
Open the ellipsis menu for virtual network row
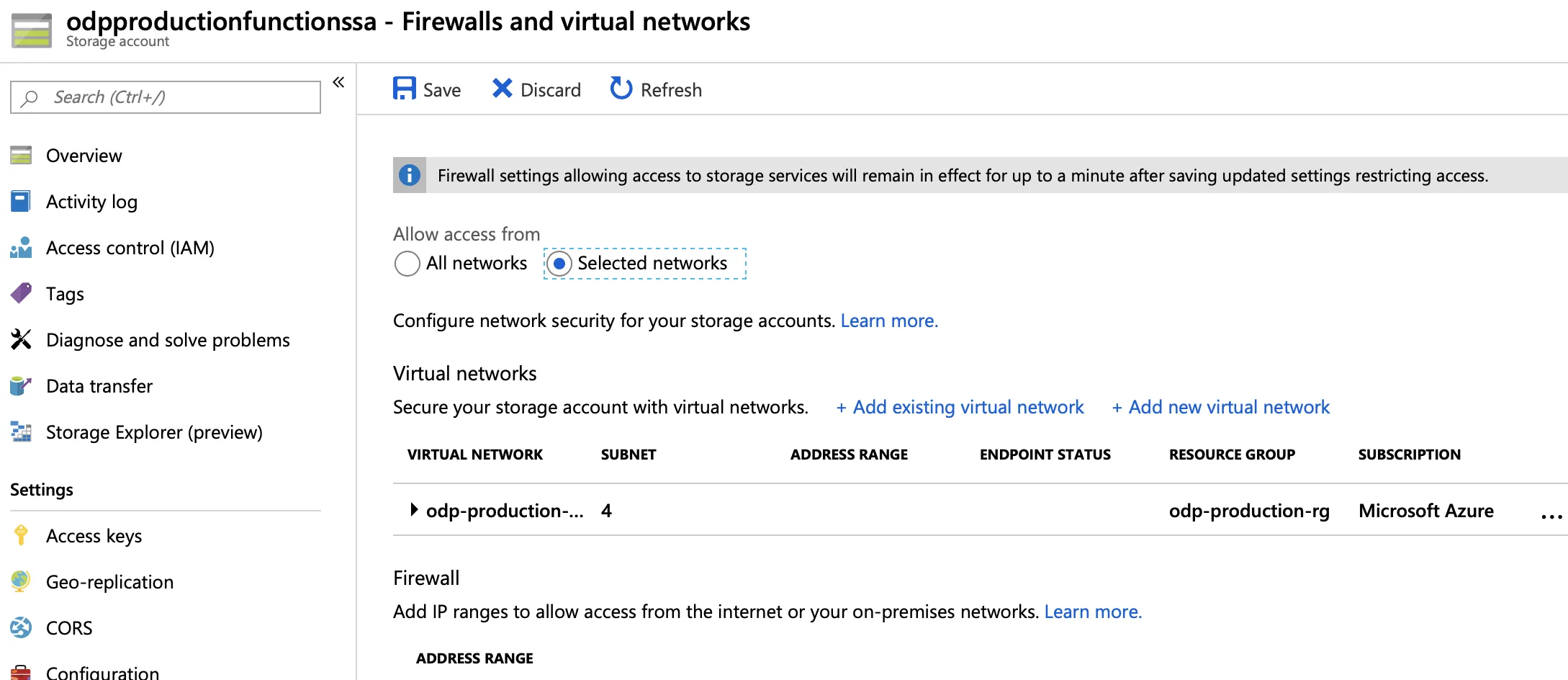click(1551, 516)
